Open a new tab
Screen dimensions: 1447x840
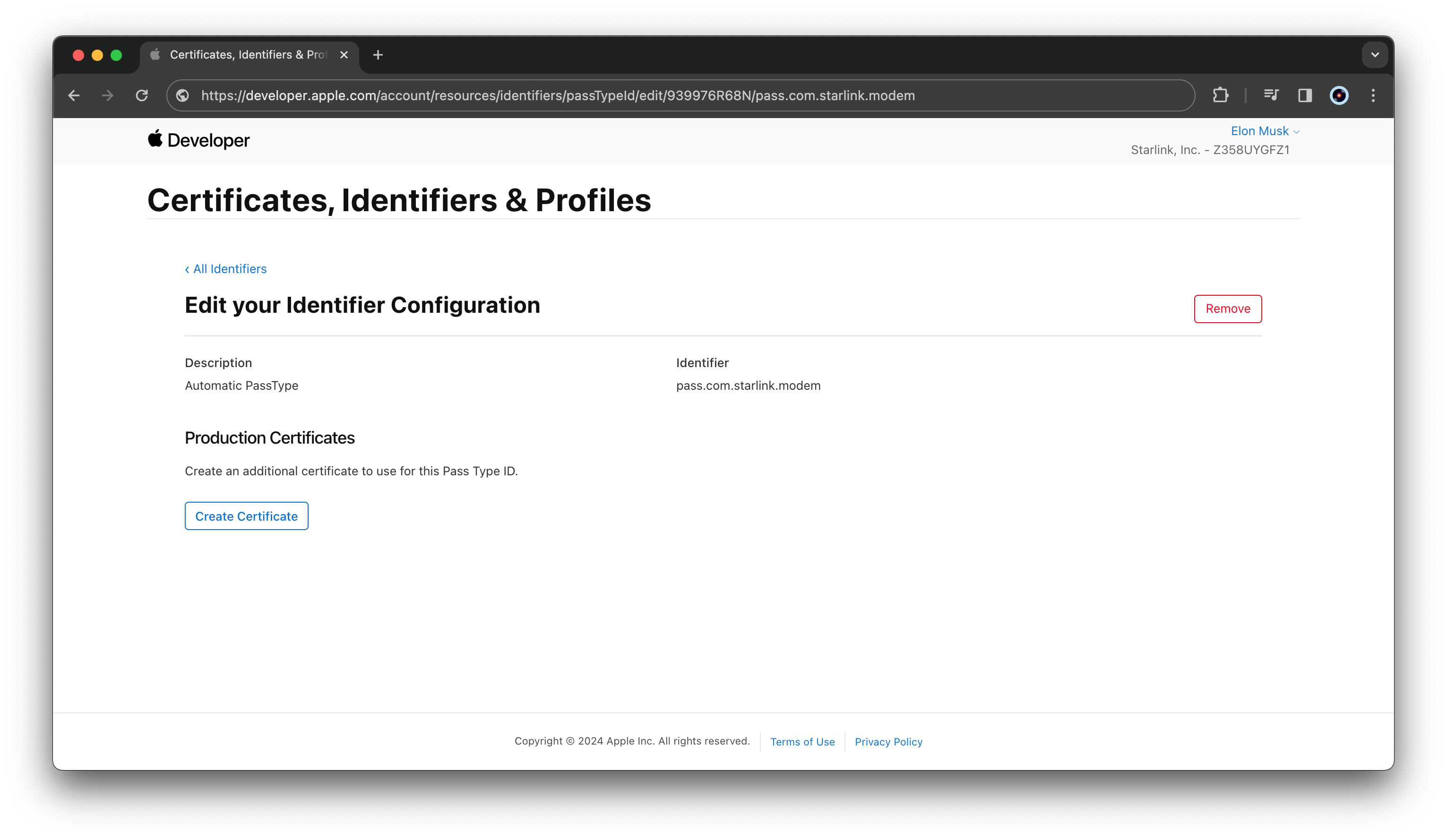pos(378,55)
